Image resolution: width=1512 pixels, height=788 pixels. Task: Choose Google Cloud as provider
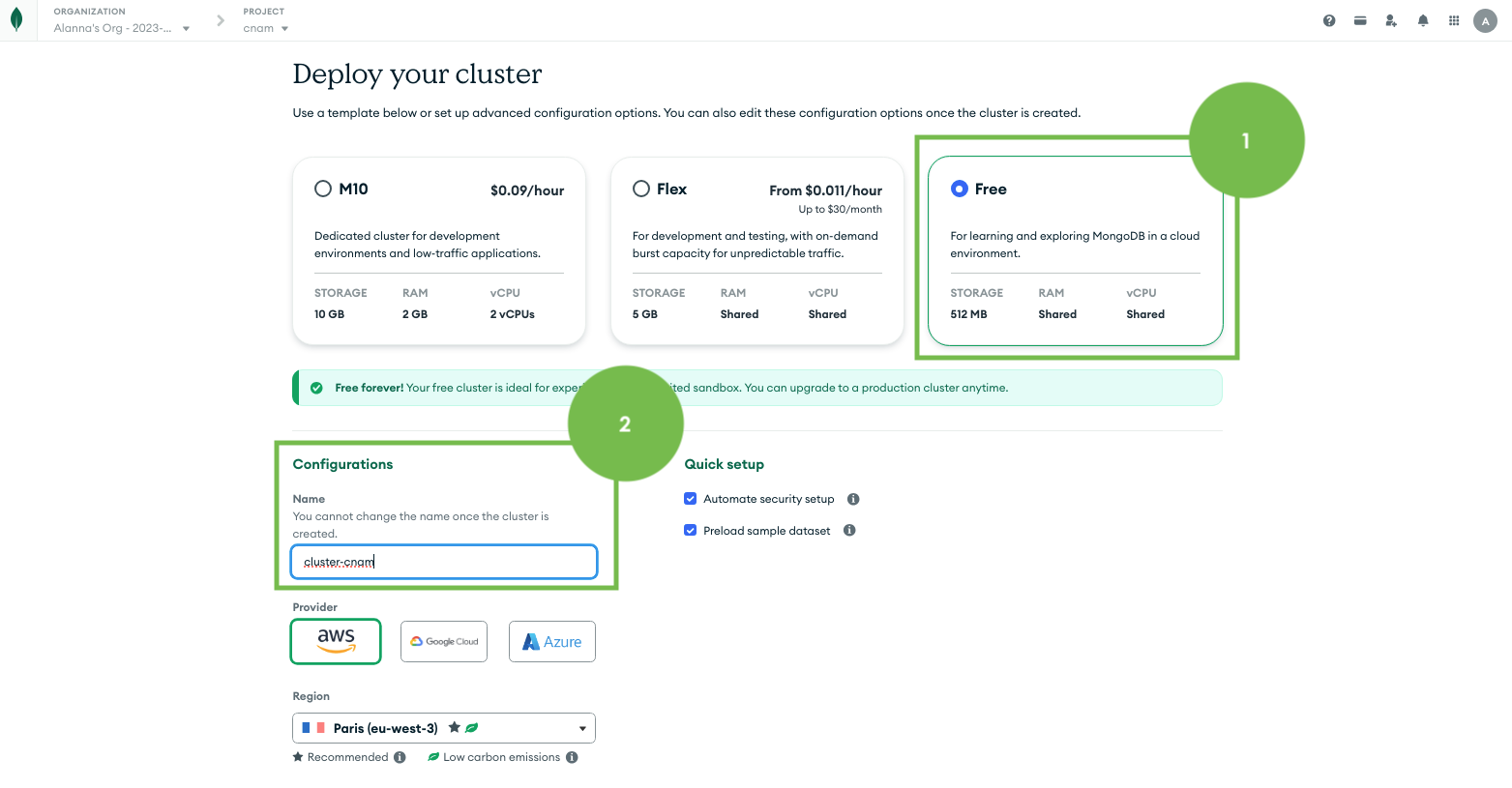pyautogui.click(x=444, y=642)
